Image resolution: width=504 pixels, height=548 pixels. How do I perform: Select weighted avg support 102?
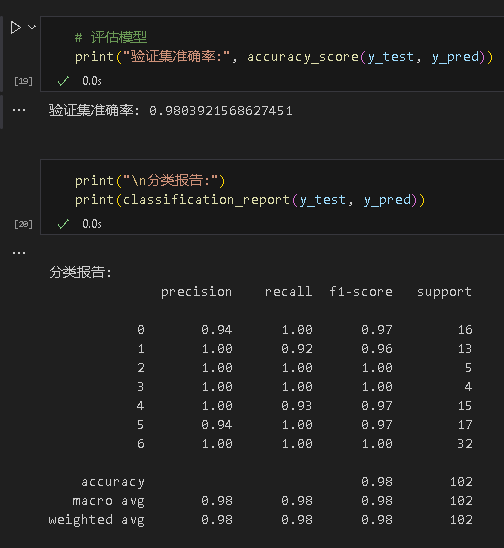[x=461, y=520]
